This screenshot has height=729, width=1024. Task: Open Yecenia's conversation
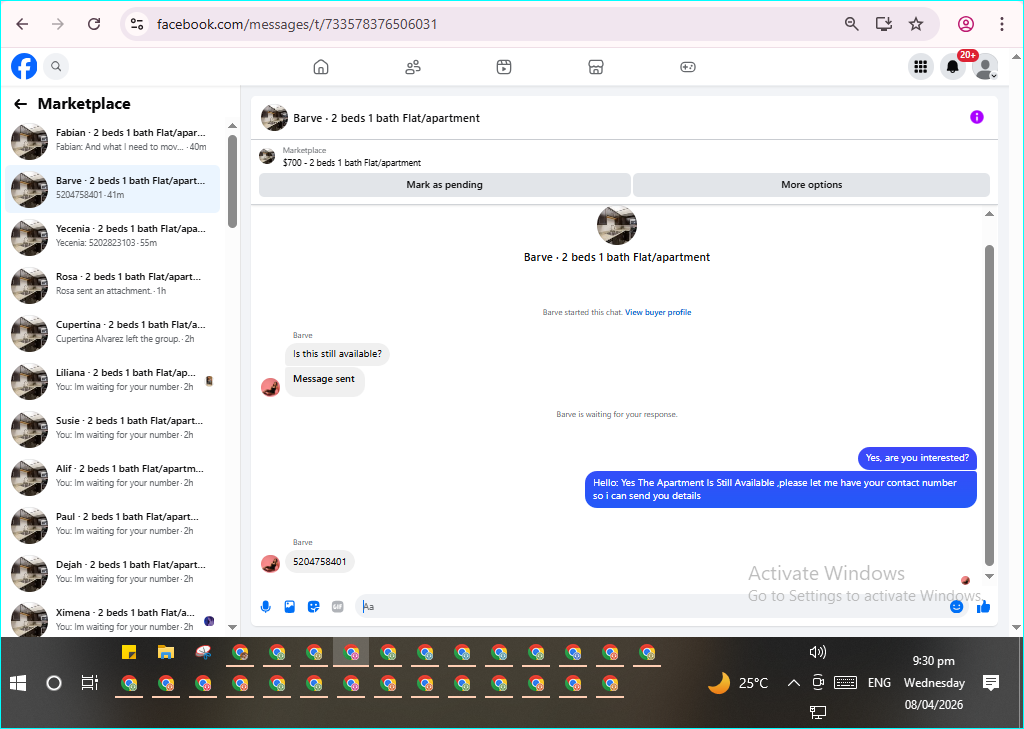tap(112, 236)
